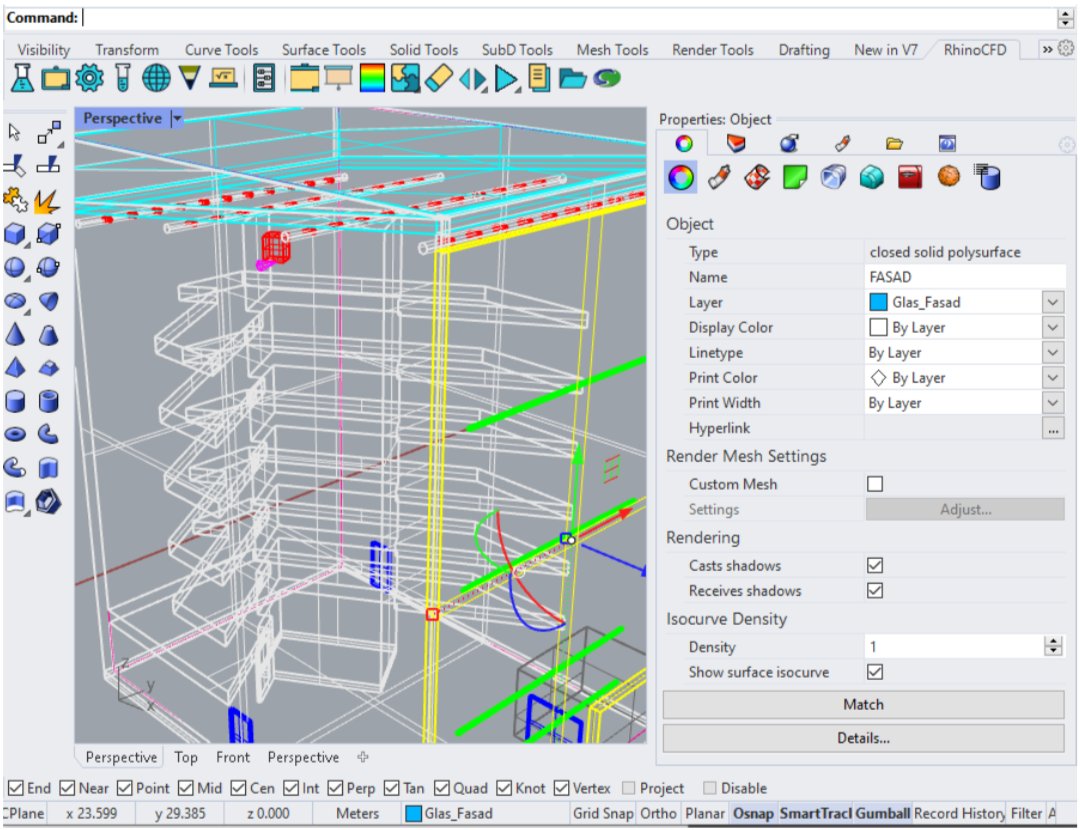Uncheck Casts shadows
Image resolution: width=1080 pixels, height=830 pixels.
point(875,565)
